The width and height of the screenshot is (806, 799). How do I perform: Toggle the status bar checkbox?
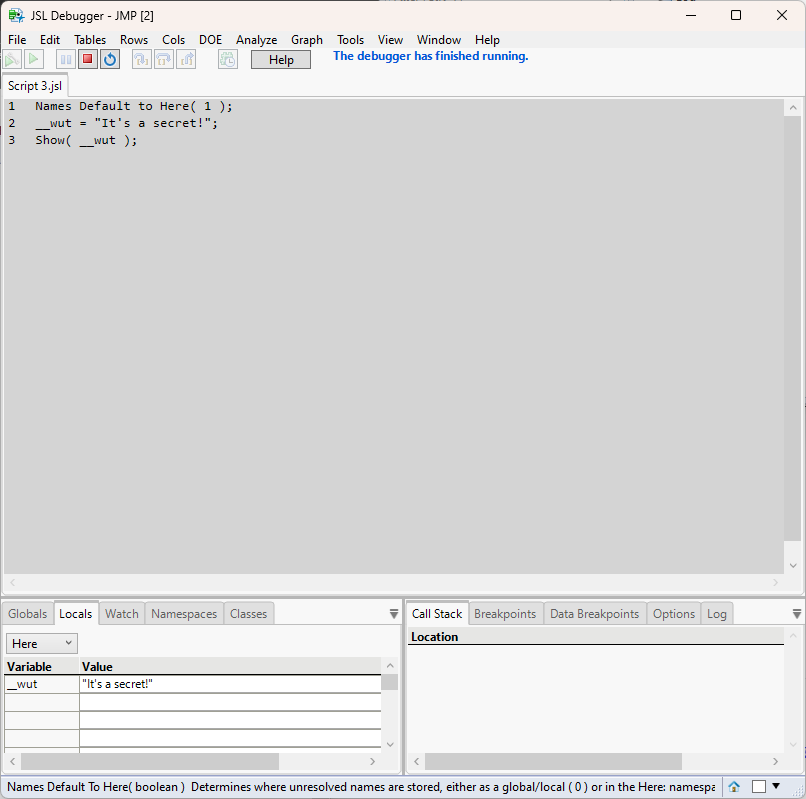759,787
